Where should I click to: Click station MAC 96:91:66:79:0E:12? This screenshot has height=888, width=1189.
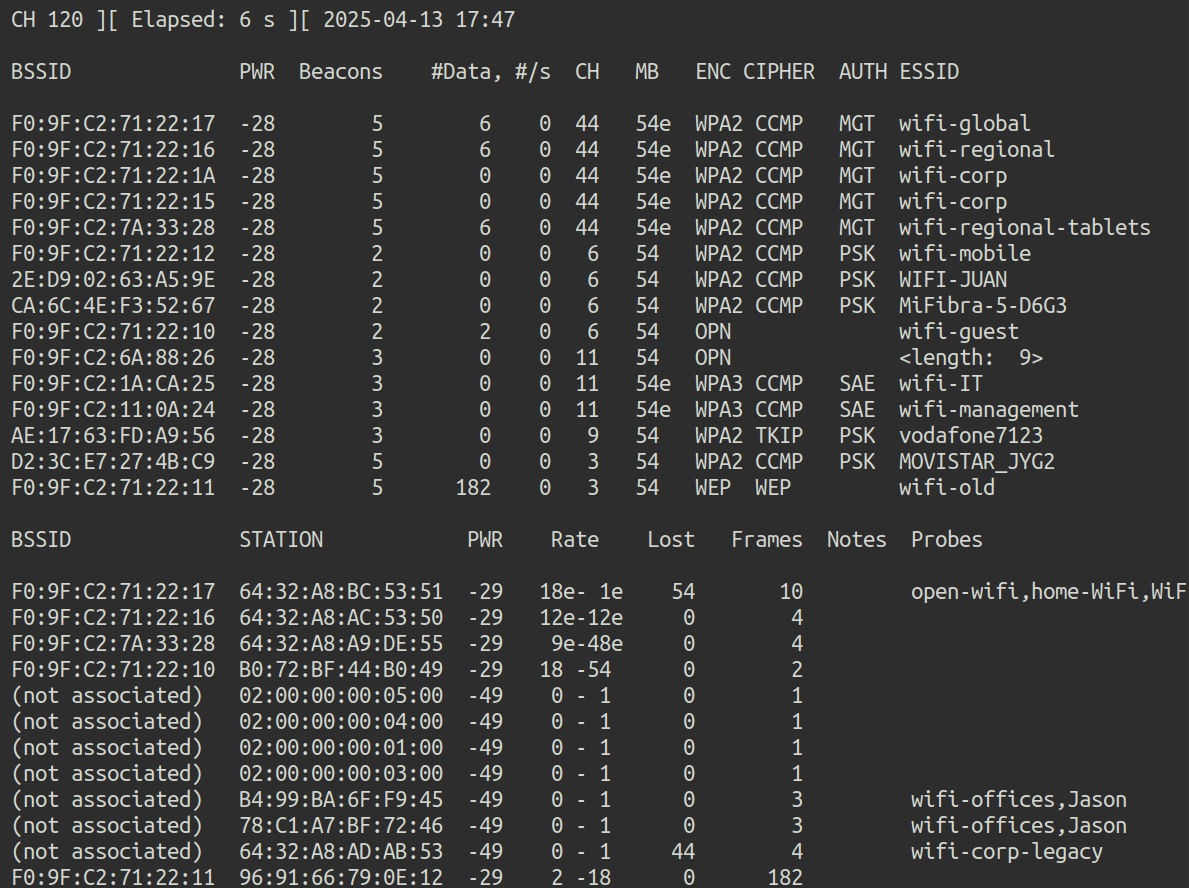coord(341,878)
